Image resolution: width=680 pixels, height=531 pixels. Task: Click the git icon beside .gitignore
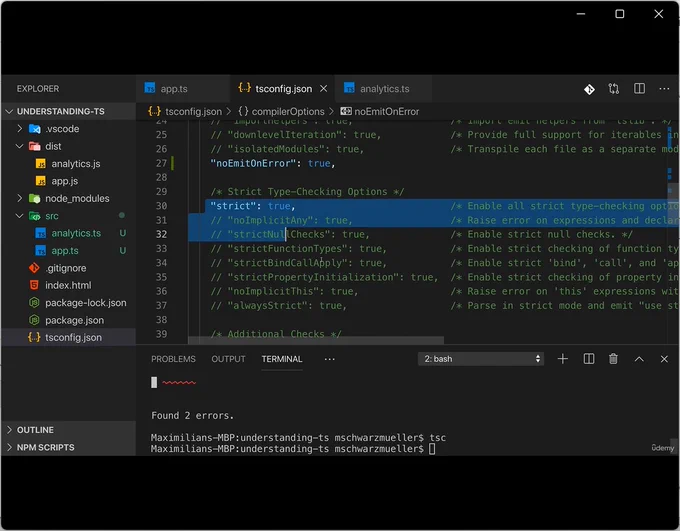(34, 268)
